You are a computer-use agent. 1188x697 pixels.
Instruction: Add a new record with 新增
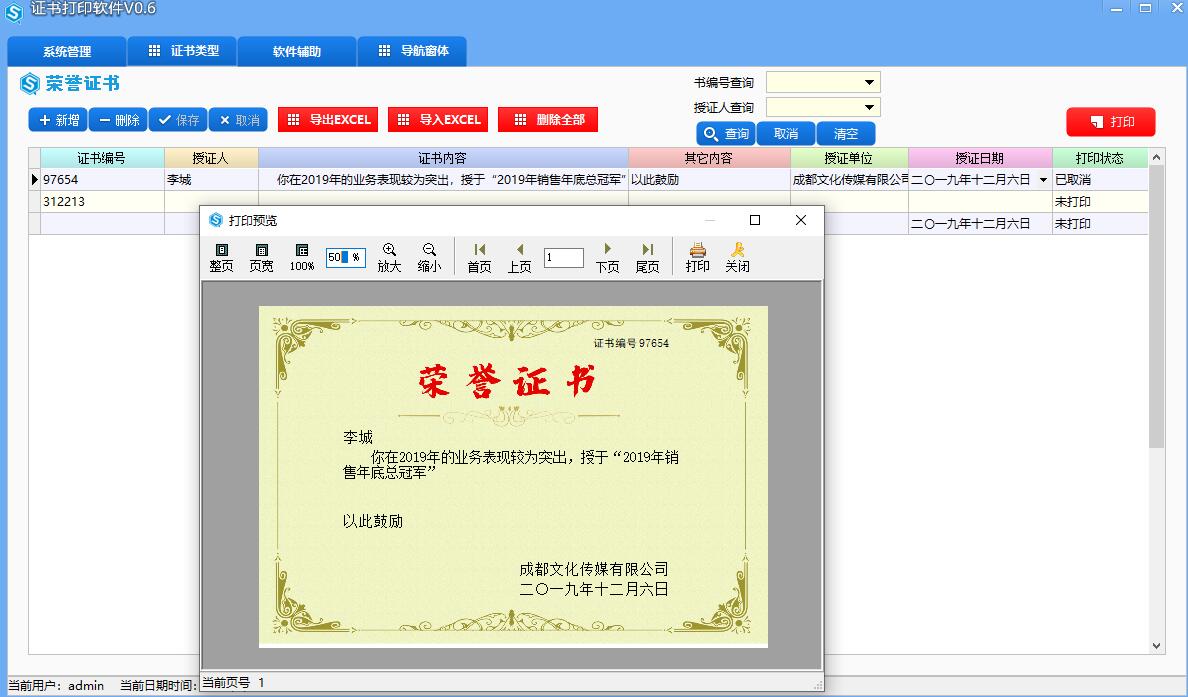tap(58, 120)
